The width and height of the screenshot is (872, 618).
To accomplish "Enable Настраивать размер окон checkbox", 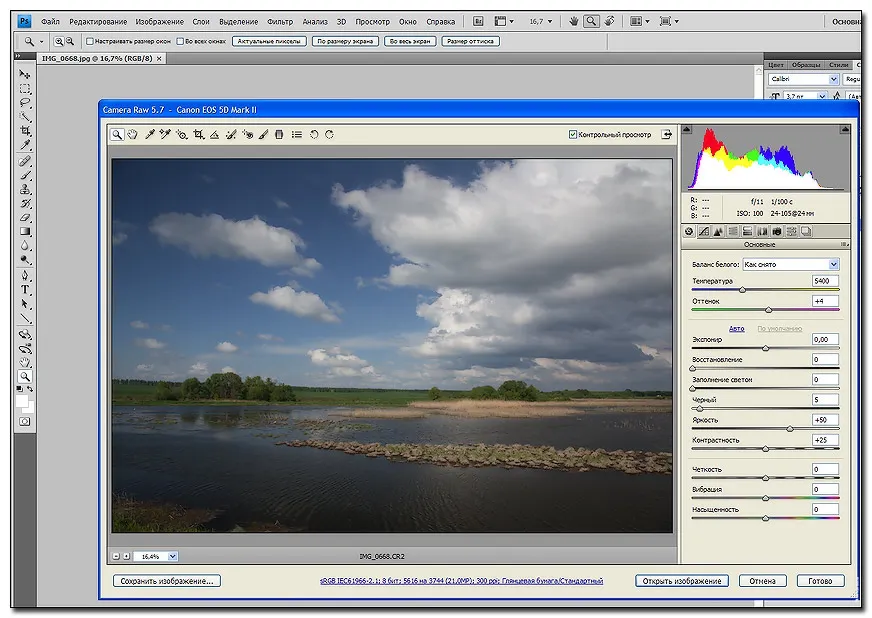I will (x=90, y=41).
